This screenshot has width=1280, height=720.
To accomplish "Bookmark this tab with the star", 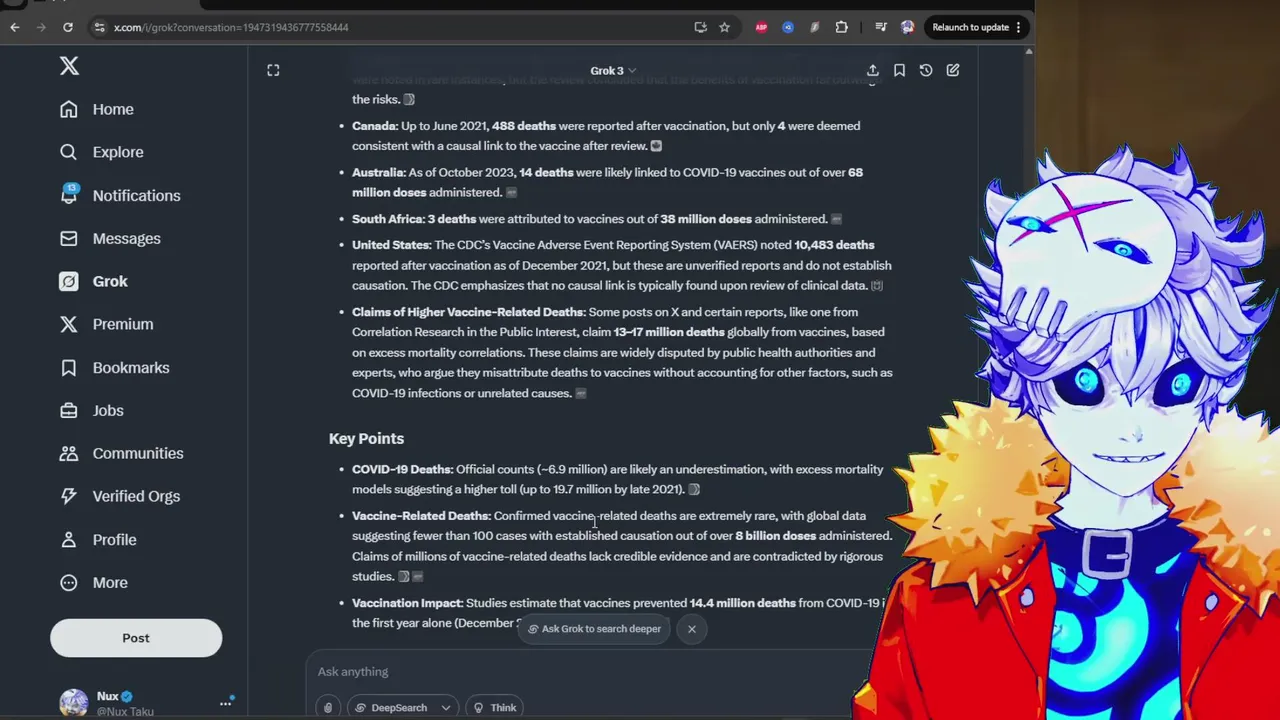I will (x=725, y=27).
